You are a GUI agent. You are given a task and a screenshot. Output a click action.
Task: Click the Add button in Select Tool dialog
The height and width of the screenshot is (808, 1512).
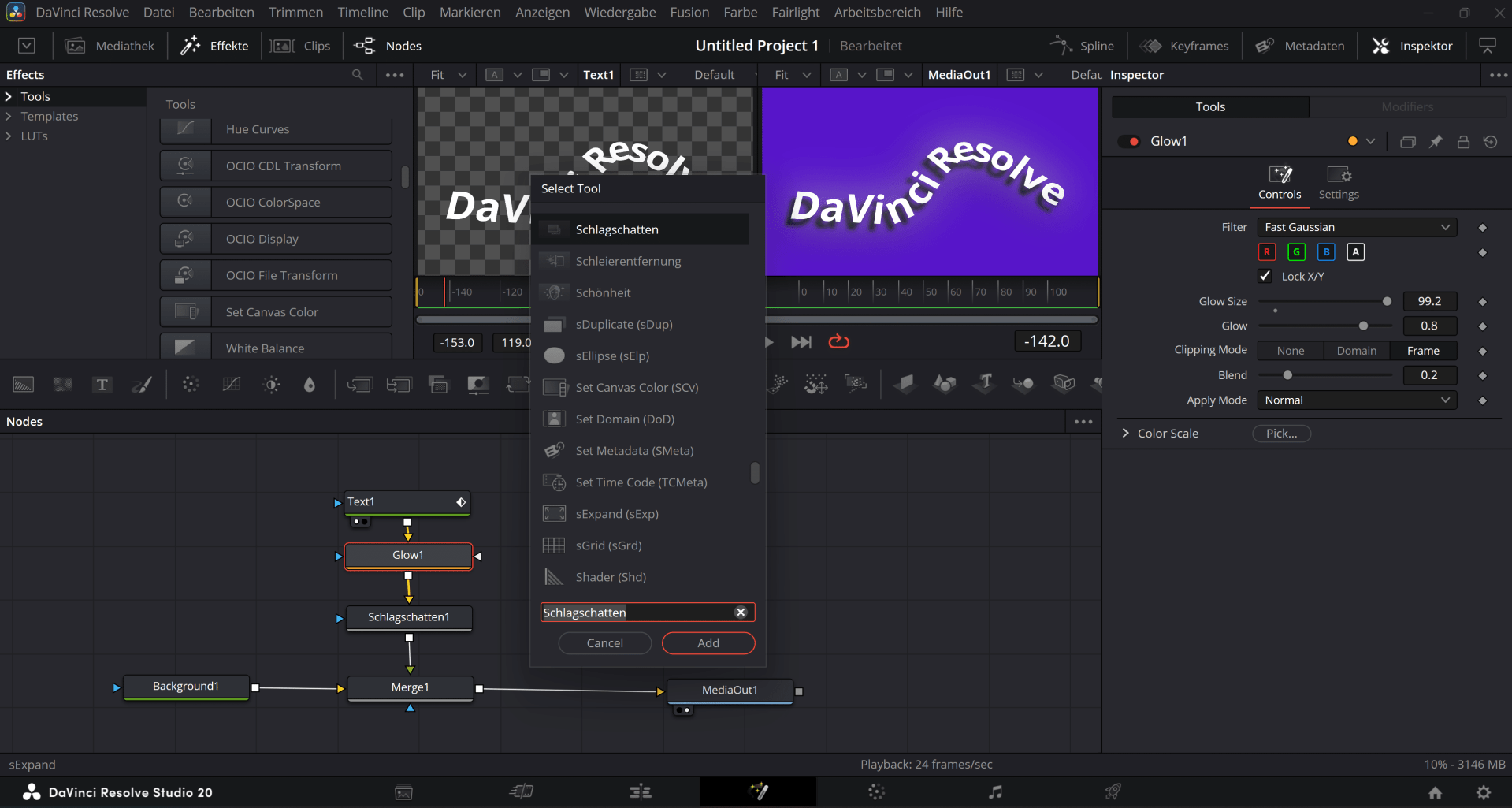pyautogui.click(x=707, y=642)
